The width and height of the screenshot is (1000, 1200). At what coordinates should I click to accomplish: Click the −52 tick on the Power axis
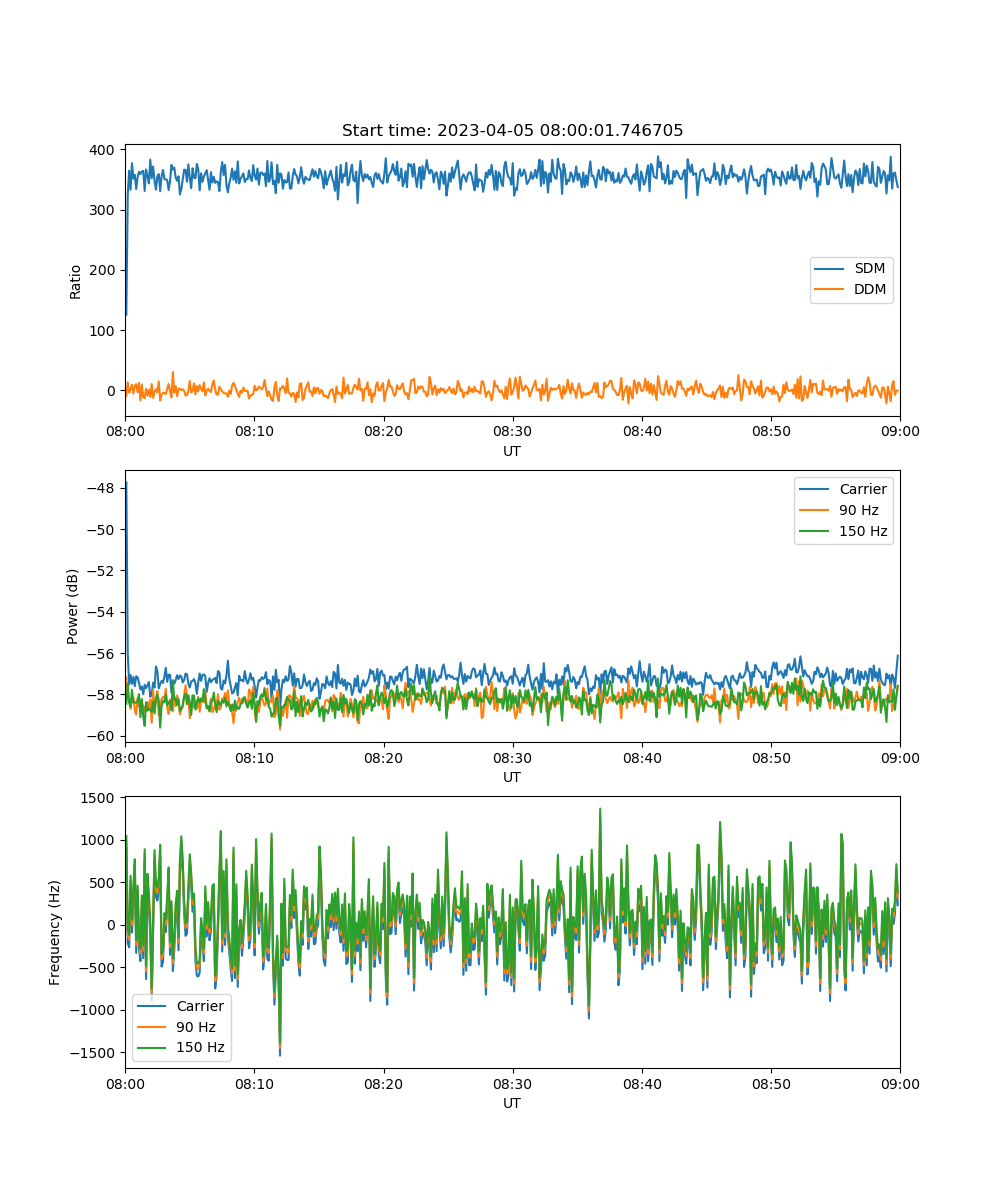[101, 570]
